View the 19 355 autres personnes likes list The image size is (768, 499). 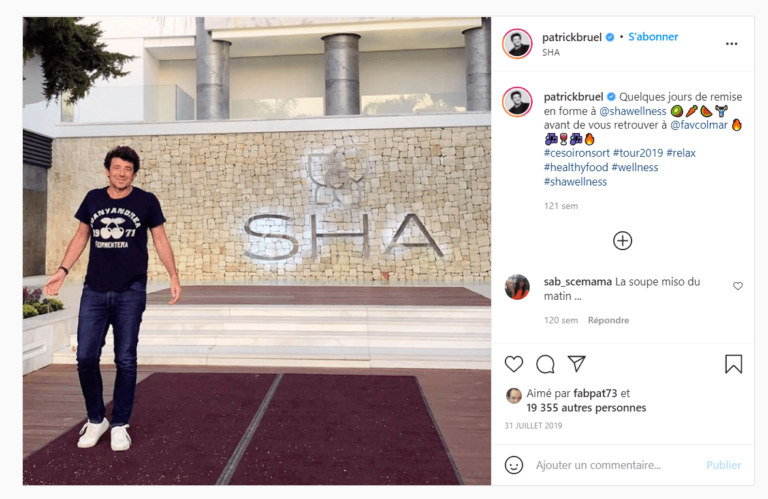586,407
